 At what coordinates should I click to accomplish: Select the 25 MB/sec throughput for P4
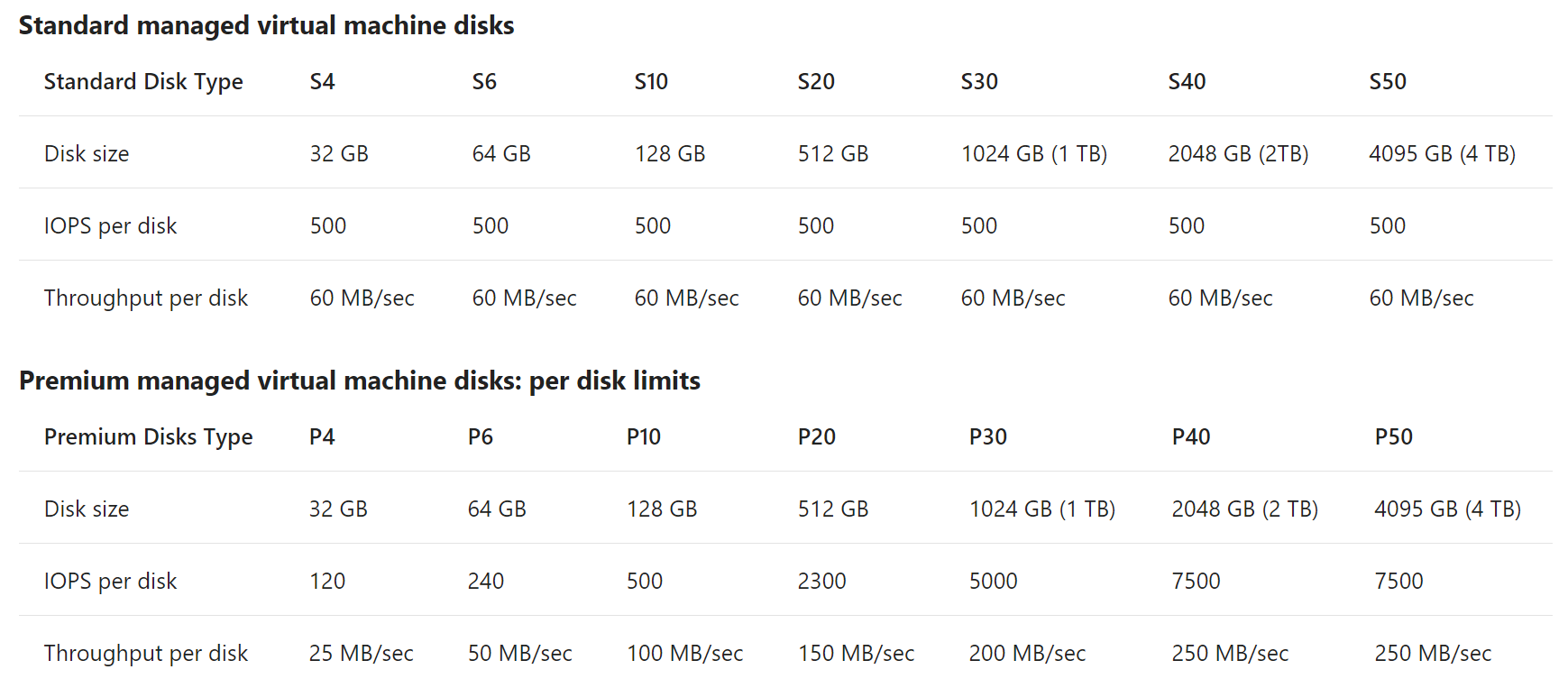point(361,653)
